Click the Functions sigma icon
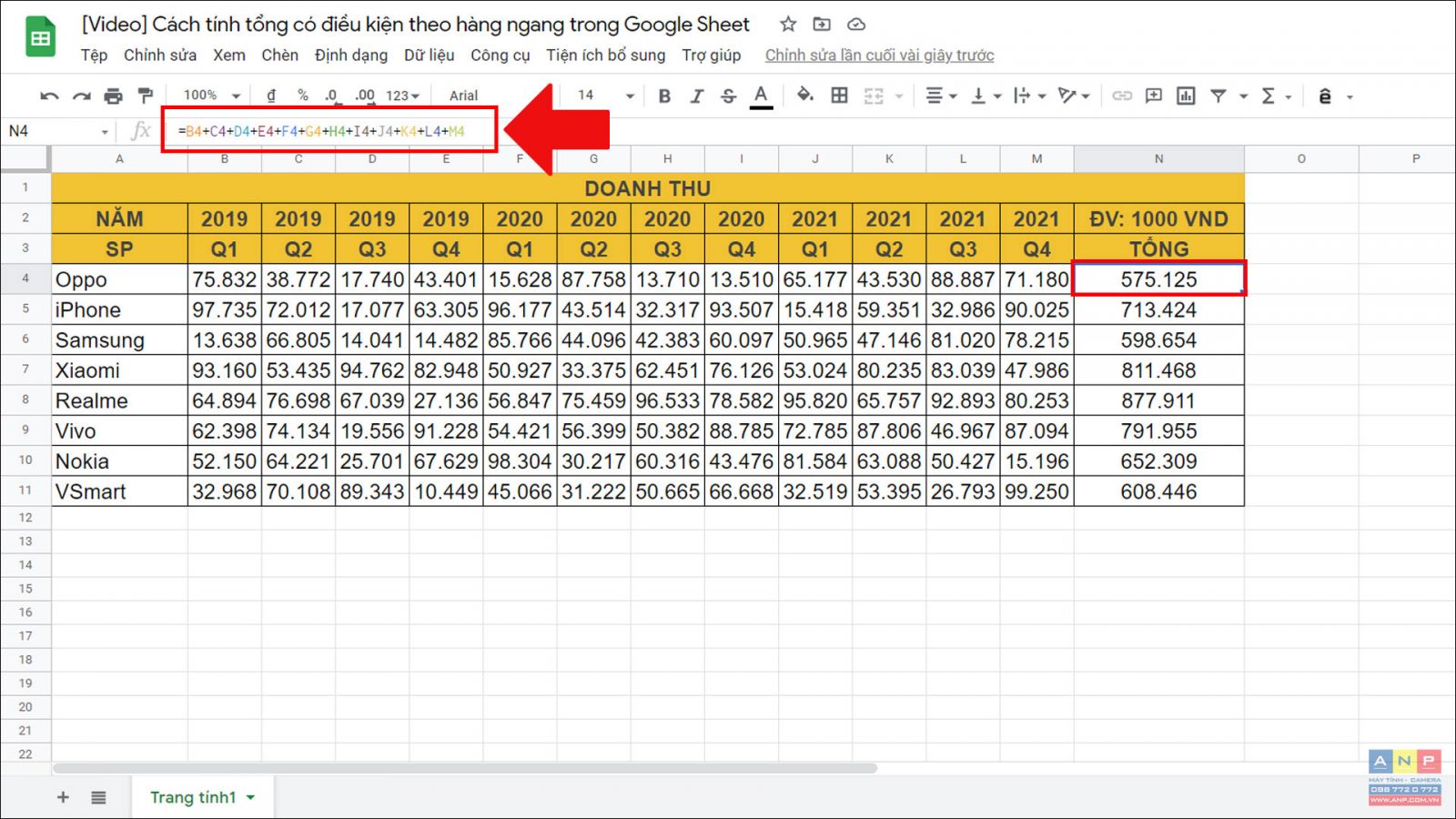The height and width of the screenshot is (819, 1456). click(x=1268, y=96)
